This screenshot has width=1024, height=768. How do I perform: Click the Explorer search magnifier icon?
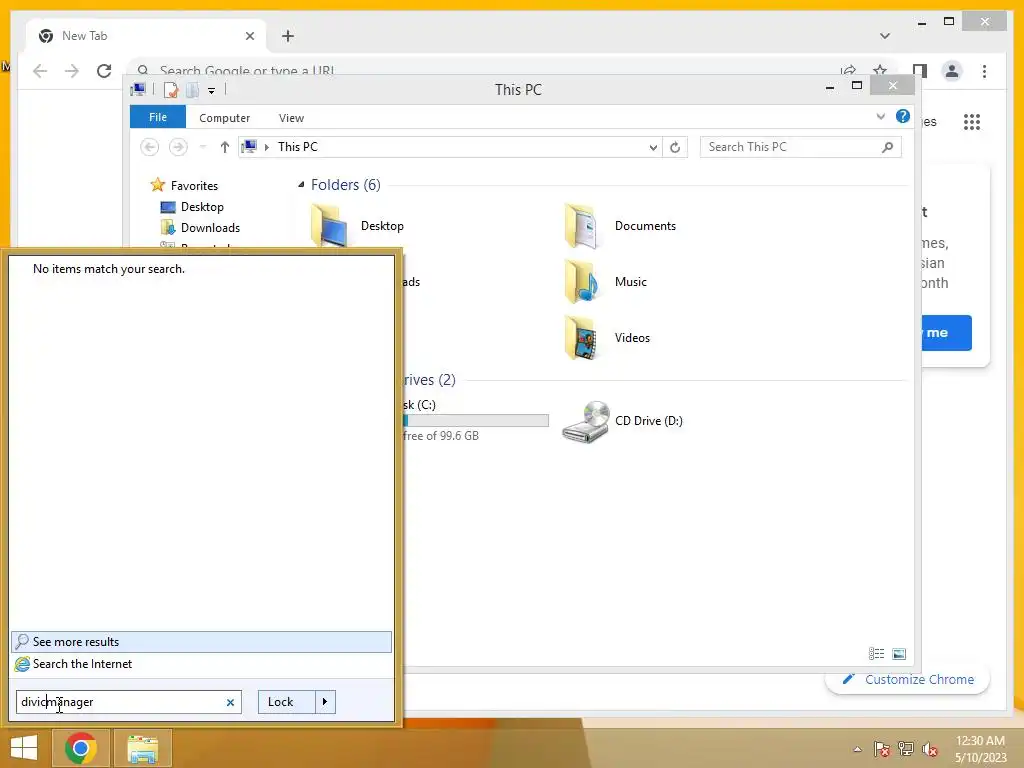point(887,148)
